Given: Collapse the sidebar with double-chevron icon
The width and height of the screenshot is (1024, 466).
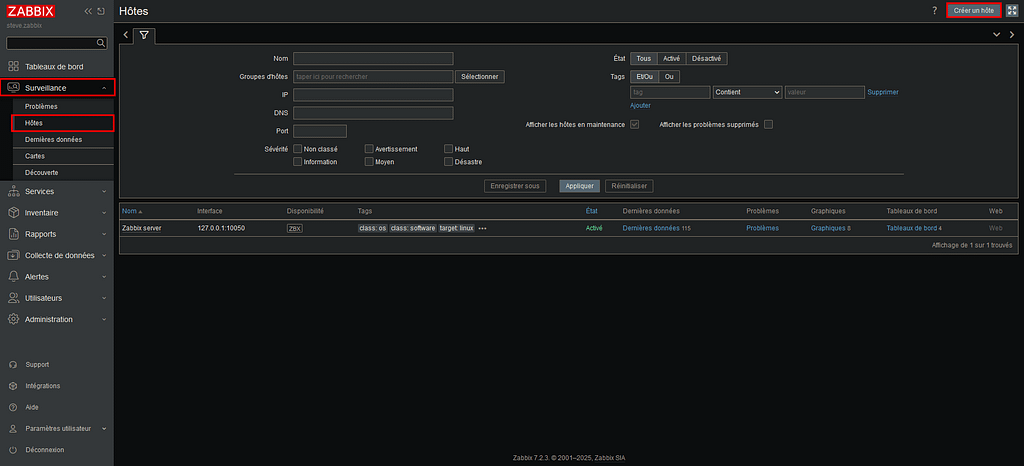Looking at the screenshot, I should pos(89,11).
